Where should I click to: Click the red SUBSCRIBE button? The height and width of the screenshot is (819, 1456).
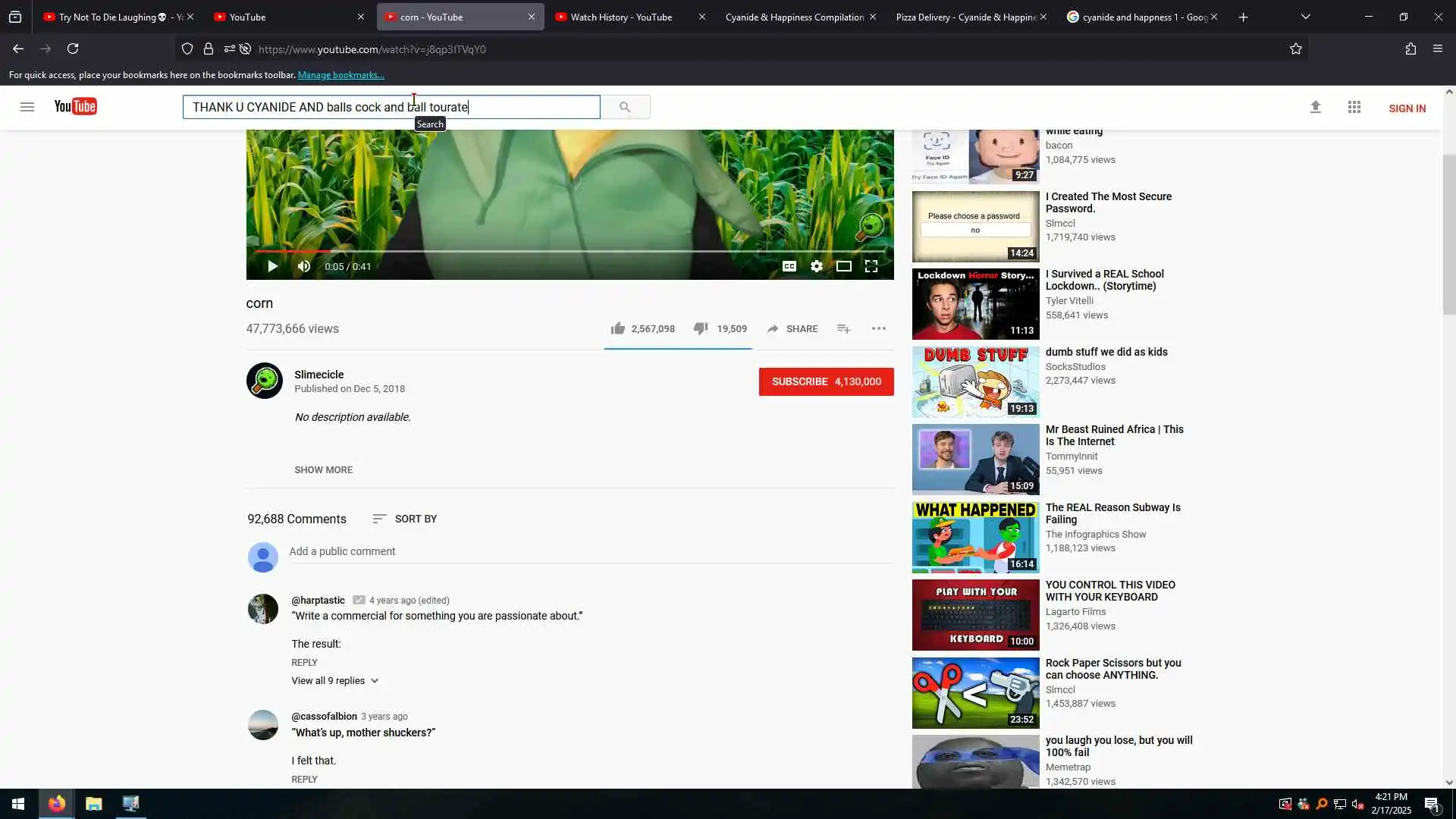point(826,381)
